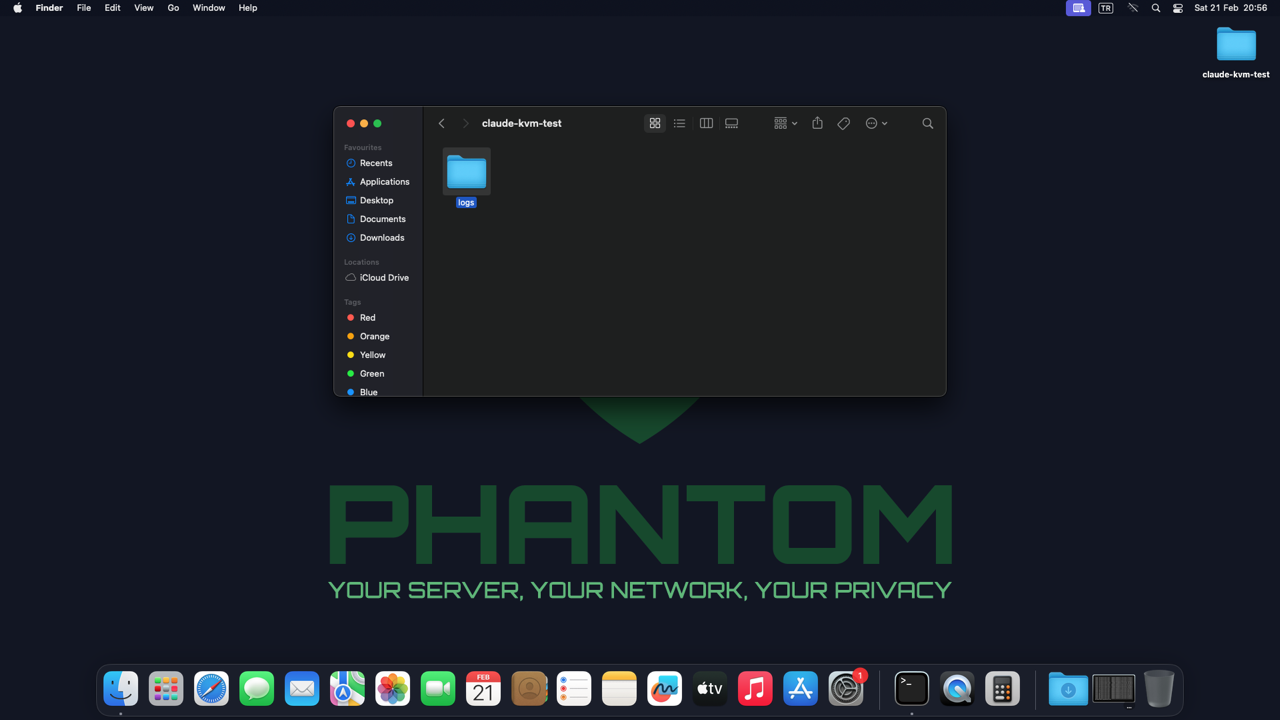The height and width of the screenshot is (720, 1280).
Task: Switch Finder to gallery view
Action: click(x=732, y=123)
